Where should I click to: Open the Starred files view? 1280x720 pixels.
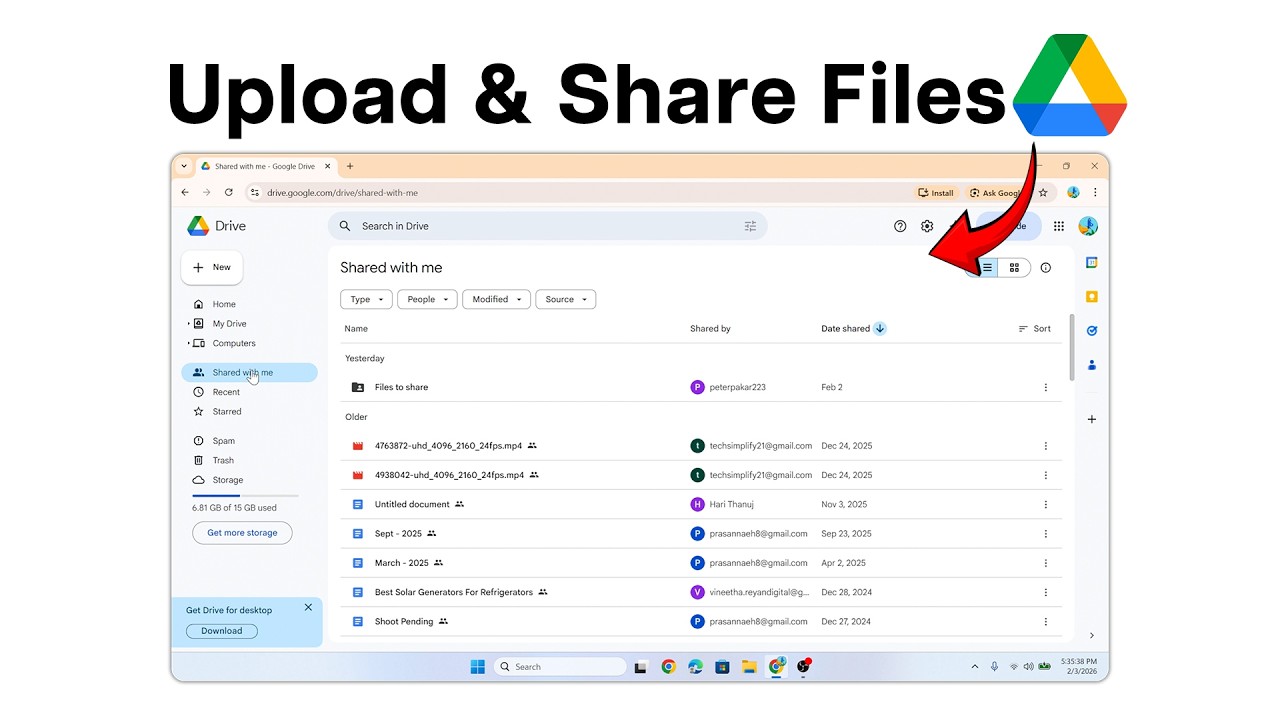227,411
